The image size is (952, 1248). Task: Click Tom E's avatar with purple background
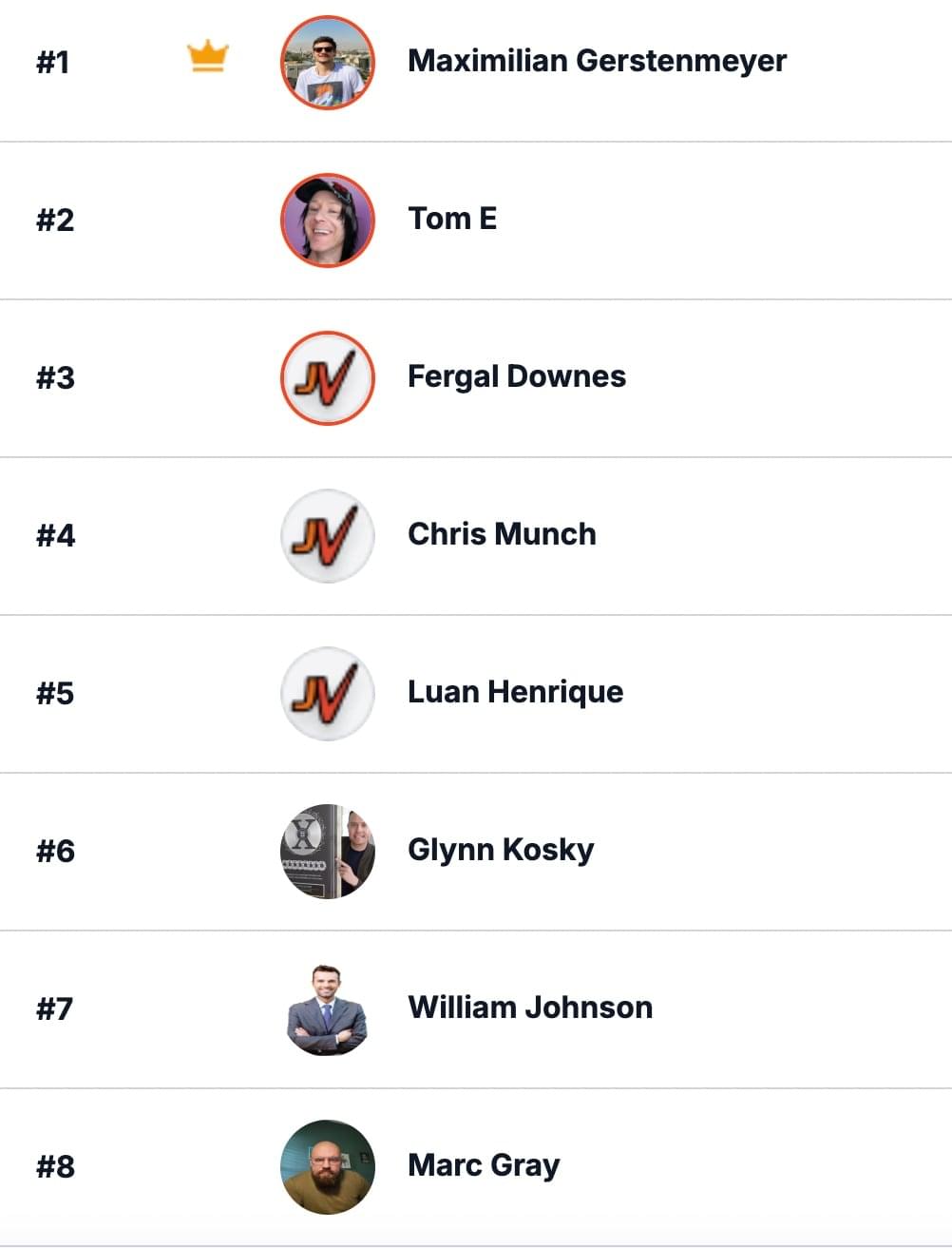click(328, 221)
